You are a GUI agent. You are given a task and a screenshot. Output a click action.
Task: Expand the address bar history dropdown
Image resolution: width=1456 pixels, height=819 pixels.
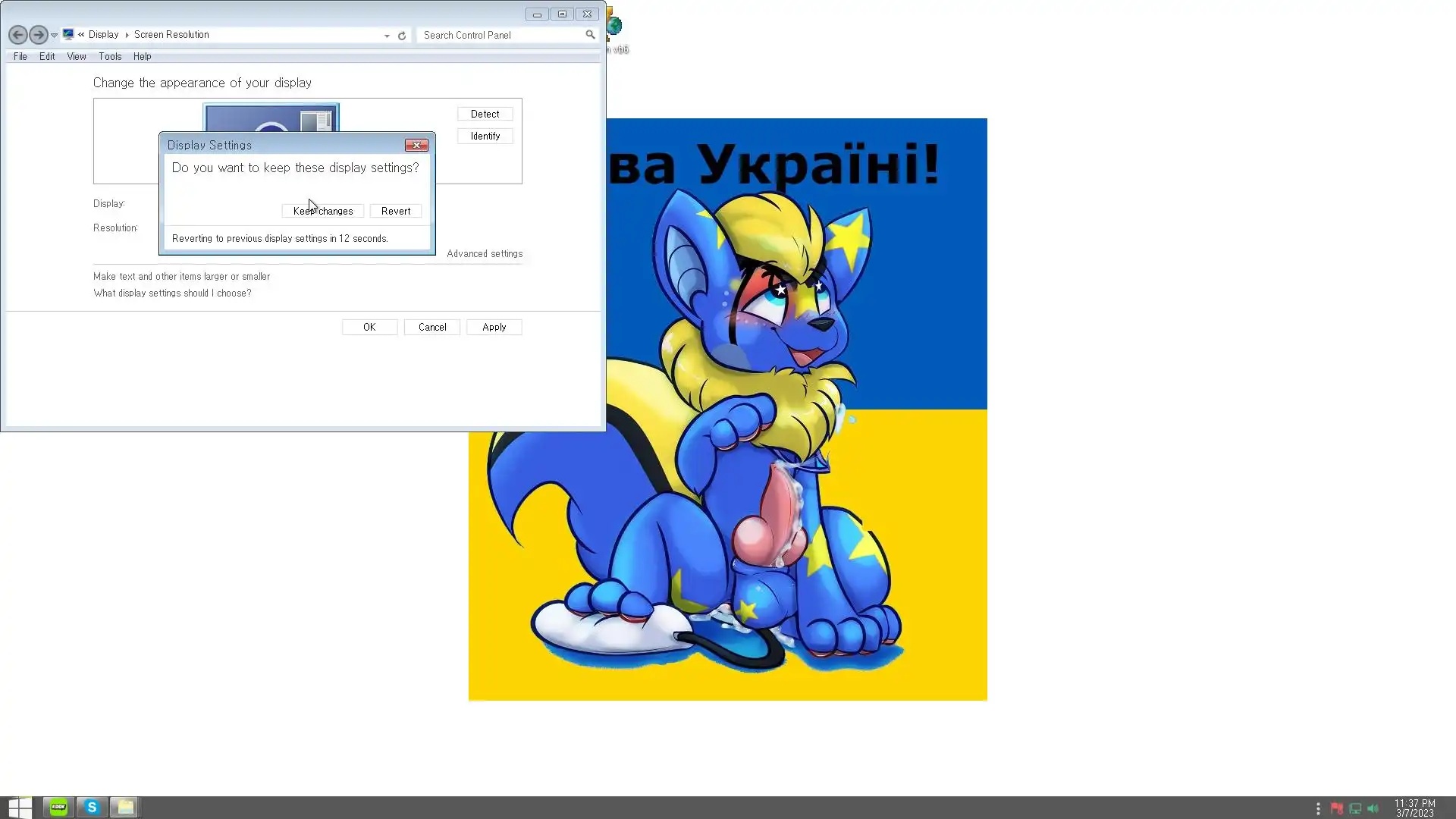click(x=387, y=36)
